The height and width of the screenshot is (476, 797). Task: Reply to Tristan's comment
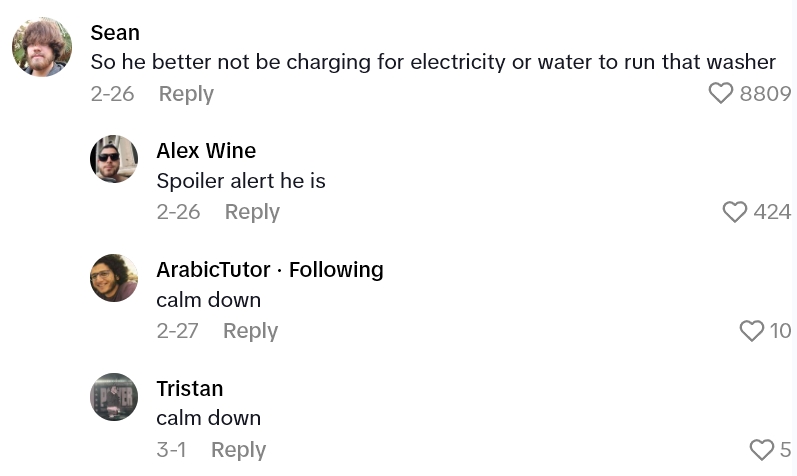tap(238, 450)
